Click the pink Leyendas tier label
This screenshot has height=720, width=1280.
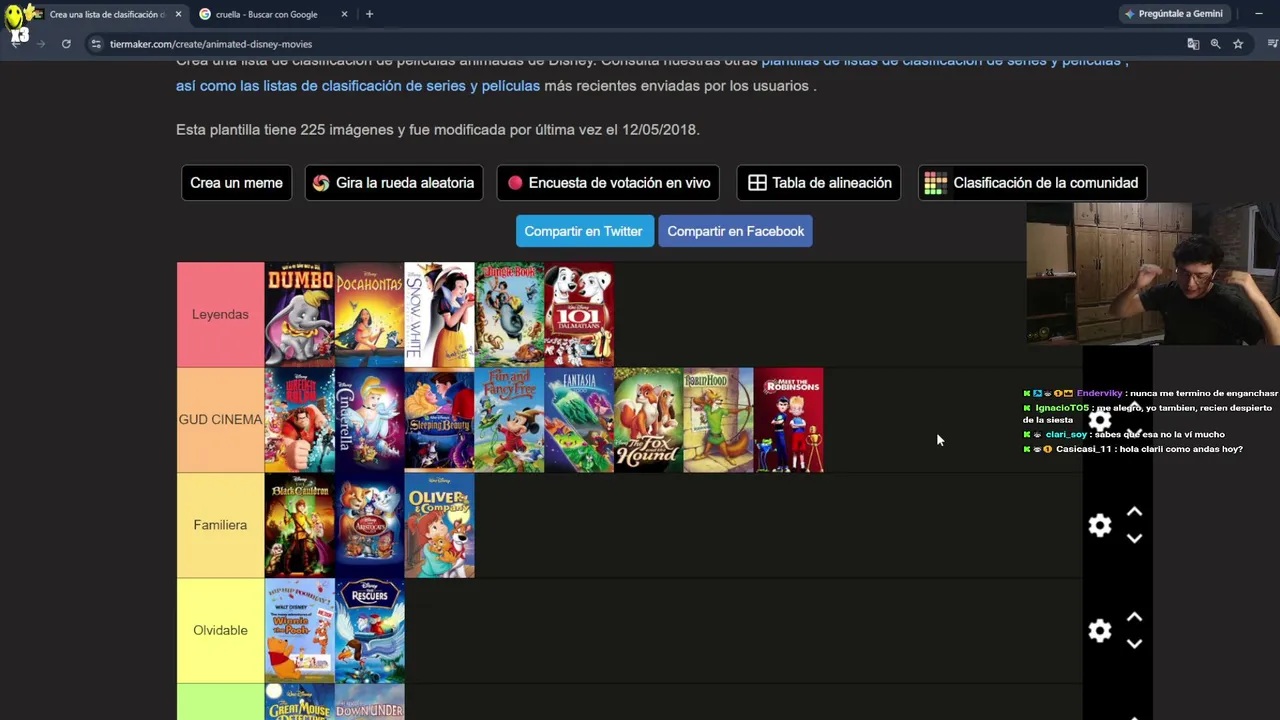[x=220, y=315]
